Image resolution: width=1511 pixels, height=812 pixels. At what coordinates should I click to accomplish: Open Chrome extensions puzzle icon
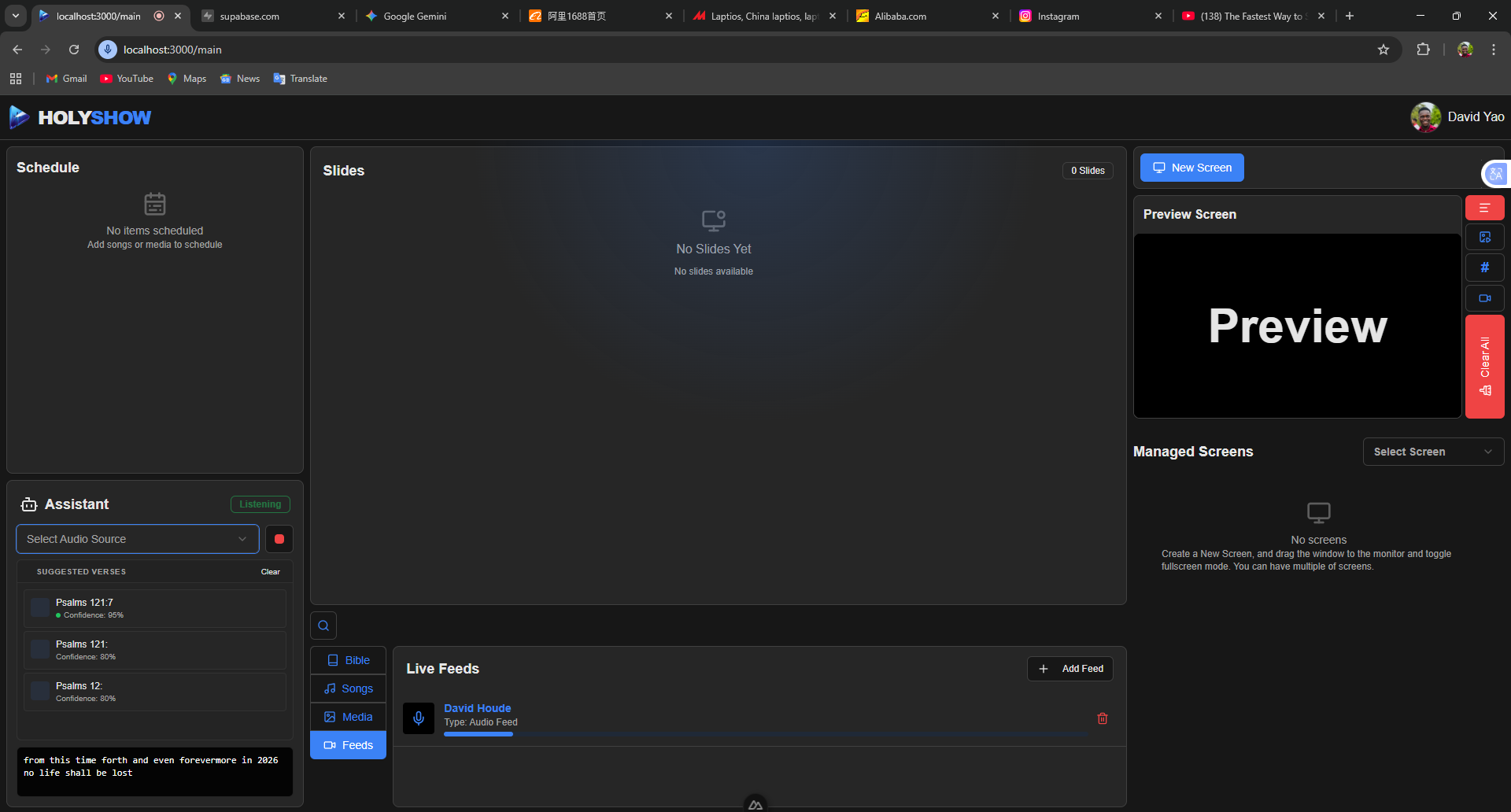[x=1423, y=50]
